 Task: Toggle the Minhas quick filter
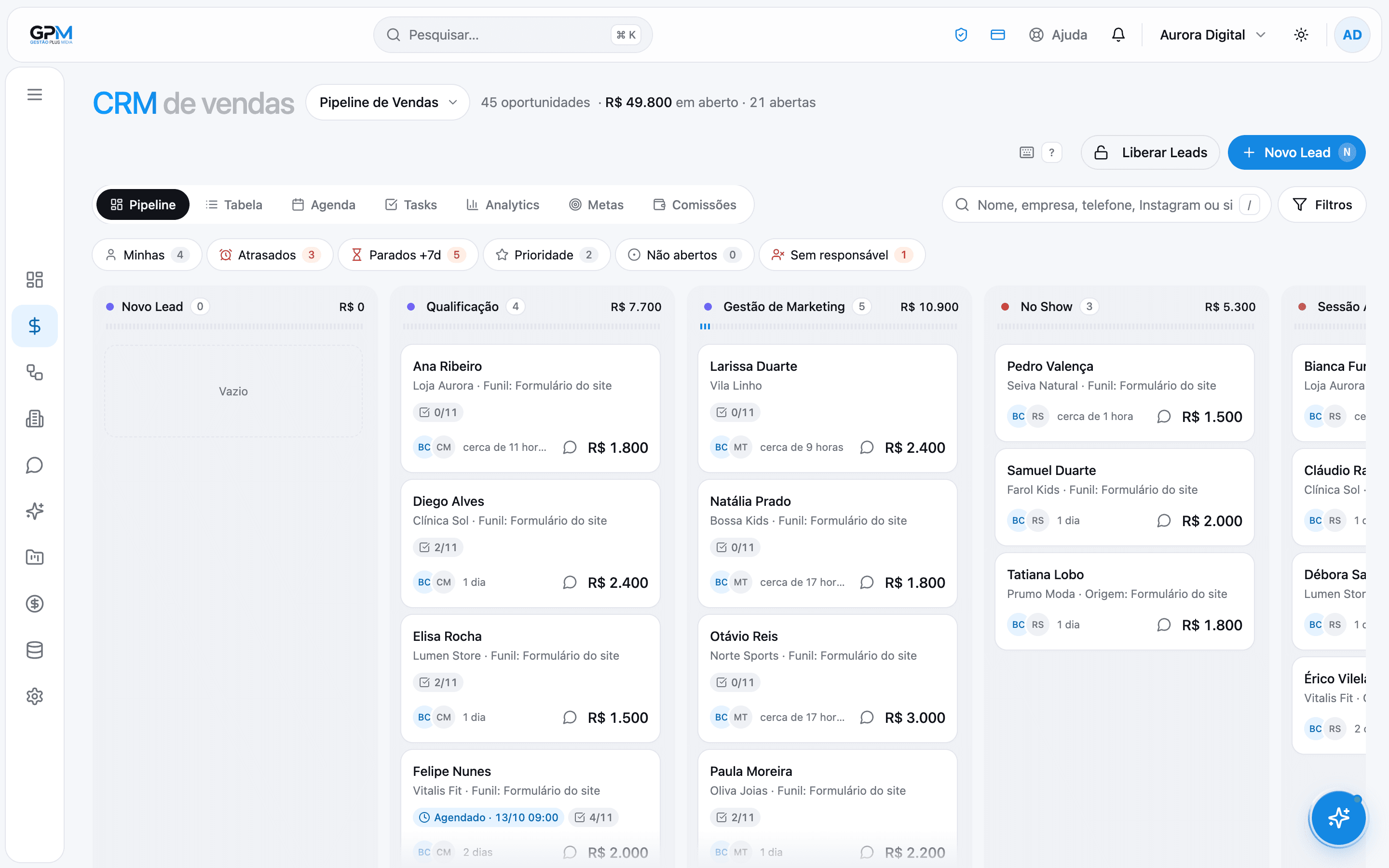(147, 255)
